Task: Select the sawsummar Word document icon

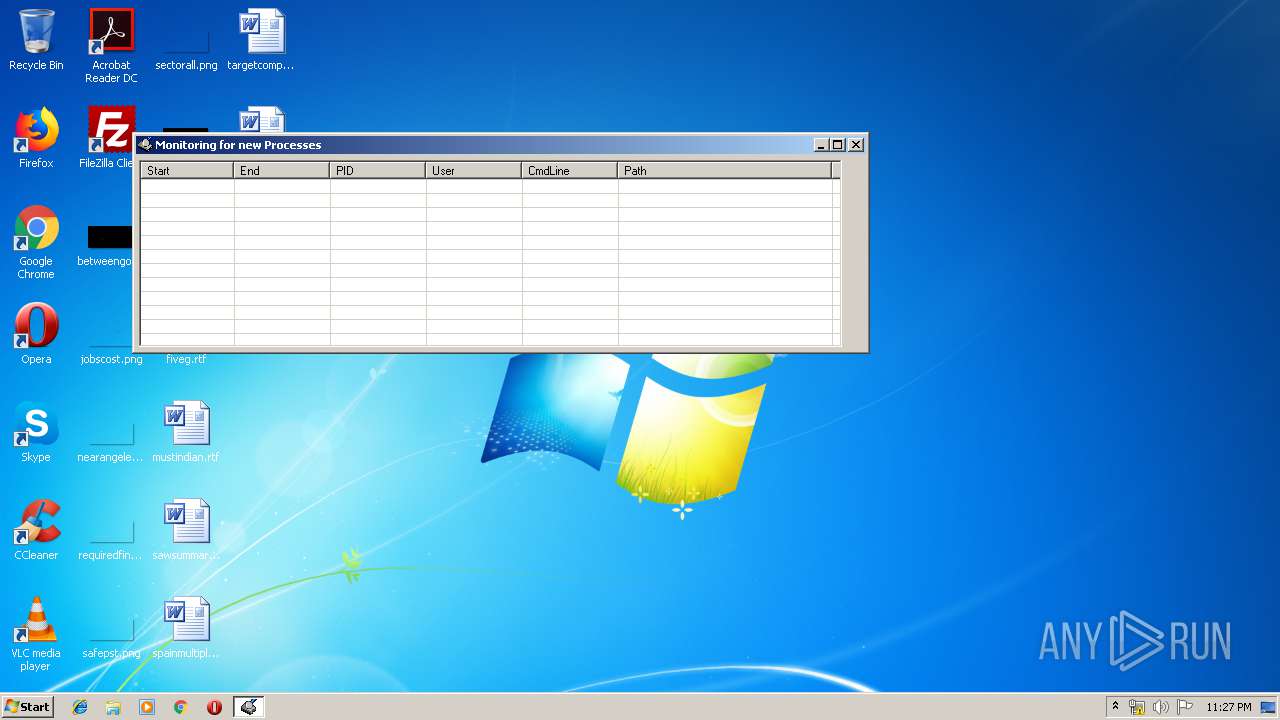Action: coord(186,530)
